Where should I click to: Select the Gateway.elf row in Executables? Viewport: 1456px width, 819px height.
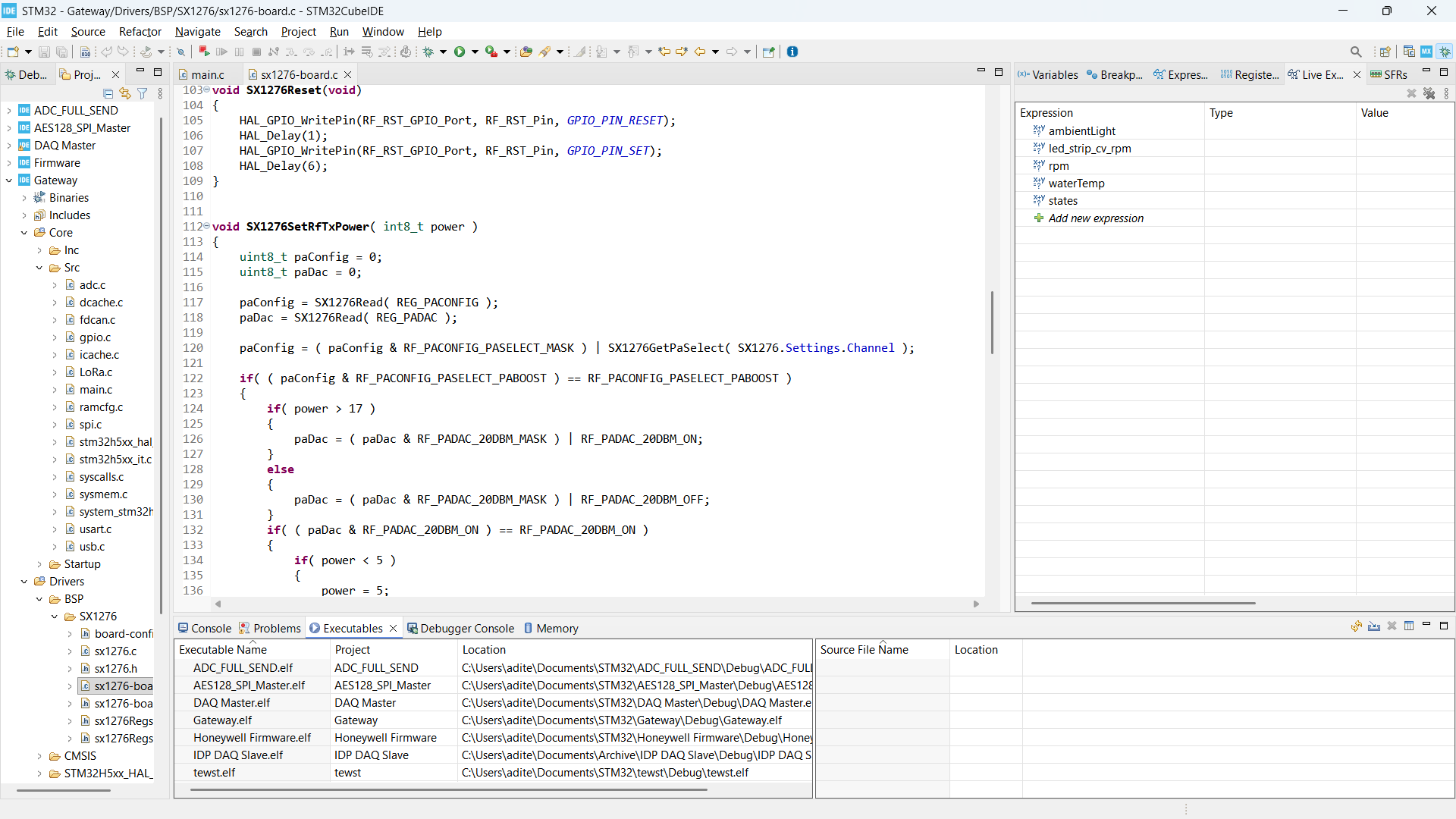(x=223, y=720)
